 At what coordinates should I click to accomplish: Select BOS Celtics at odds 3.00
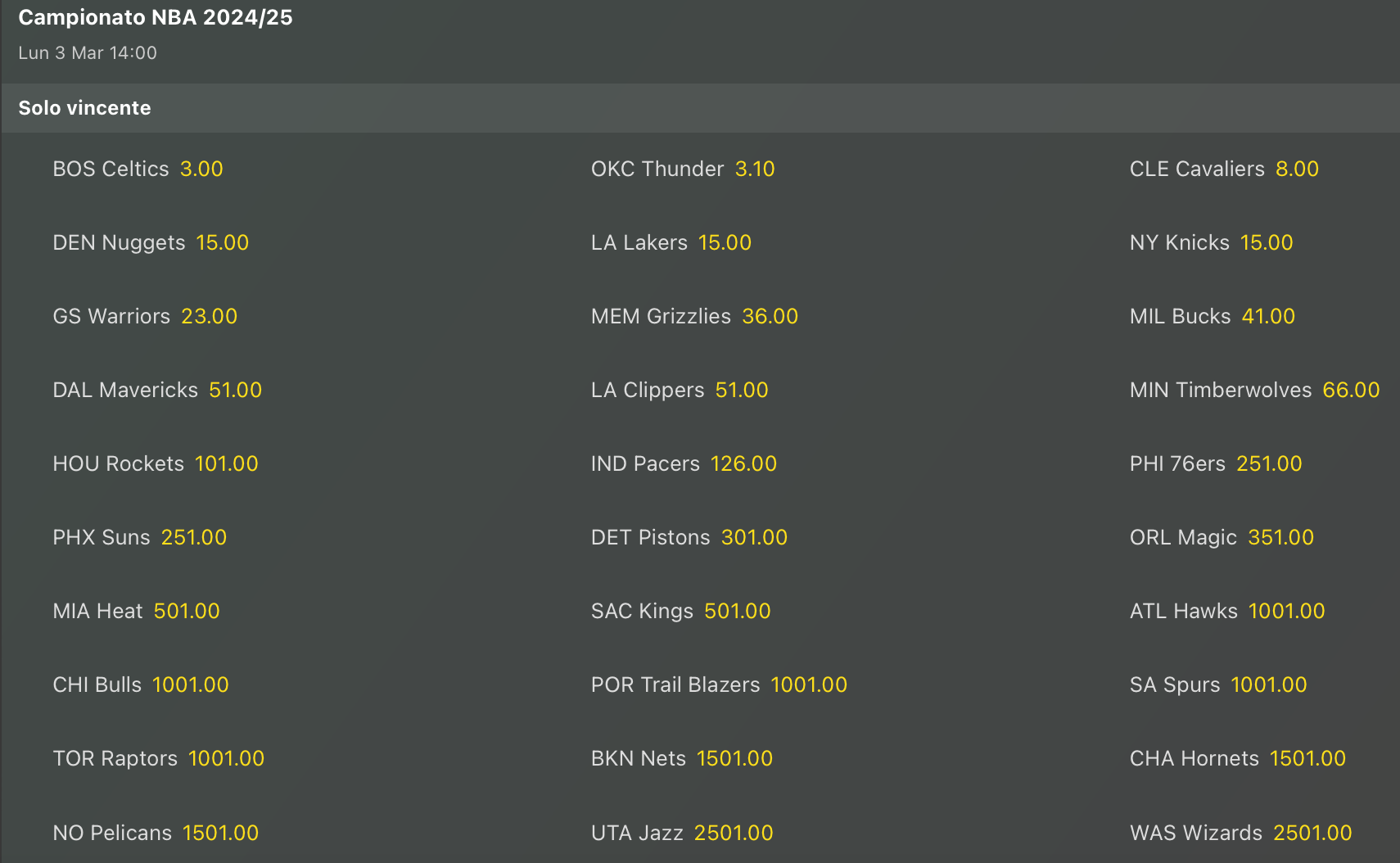[138, 169]
